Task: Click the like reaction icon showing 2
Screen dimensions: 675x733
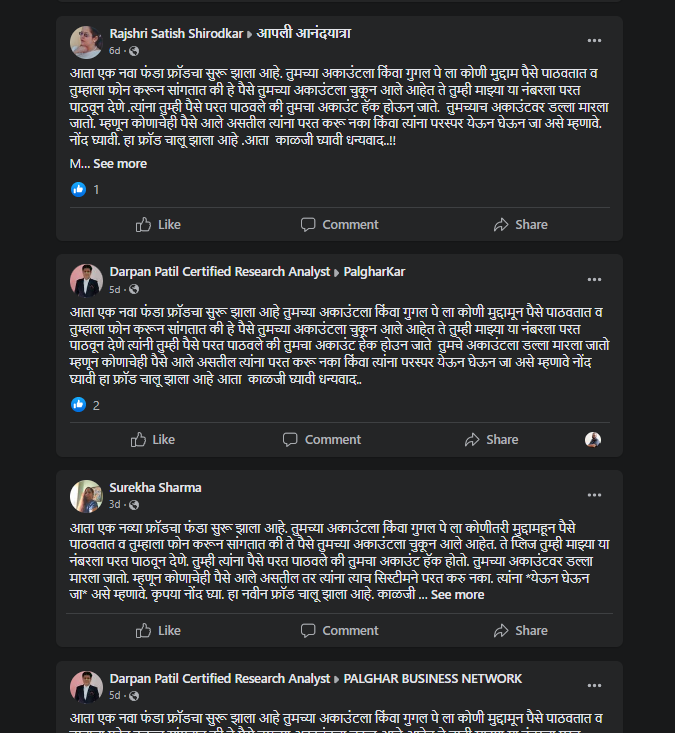Action: coord(79,404)
